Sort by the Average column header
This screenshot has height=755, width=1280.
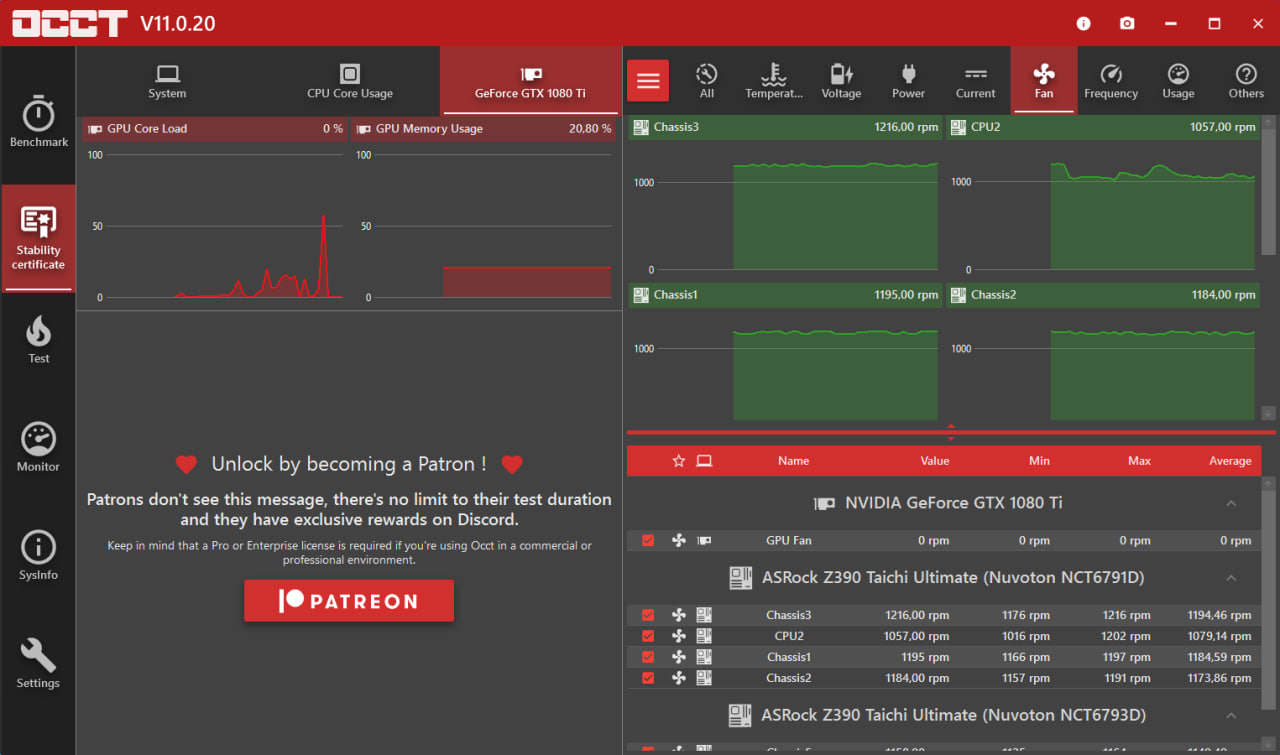pos(1230,461)
